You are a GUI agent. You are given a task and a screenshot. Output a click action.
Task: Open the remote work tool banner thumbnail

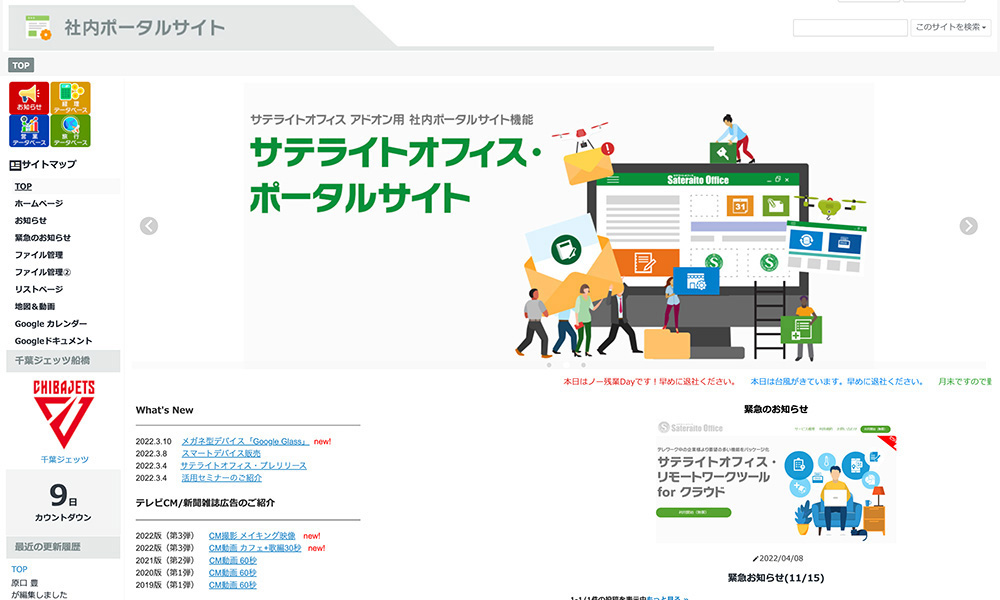click(x=776, y=481)
